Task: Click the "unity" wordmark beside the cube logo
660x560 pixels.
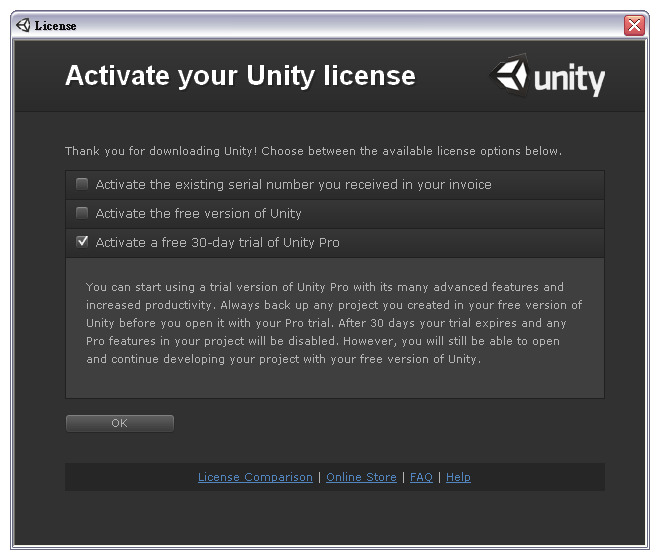Action: click(x=570, y=79)
